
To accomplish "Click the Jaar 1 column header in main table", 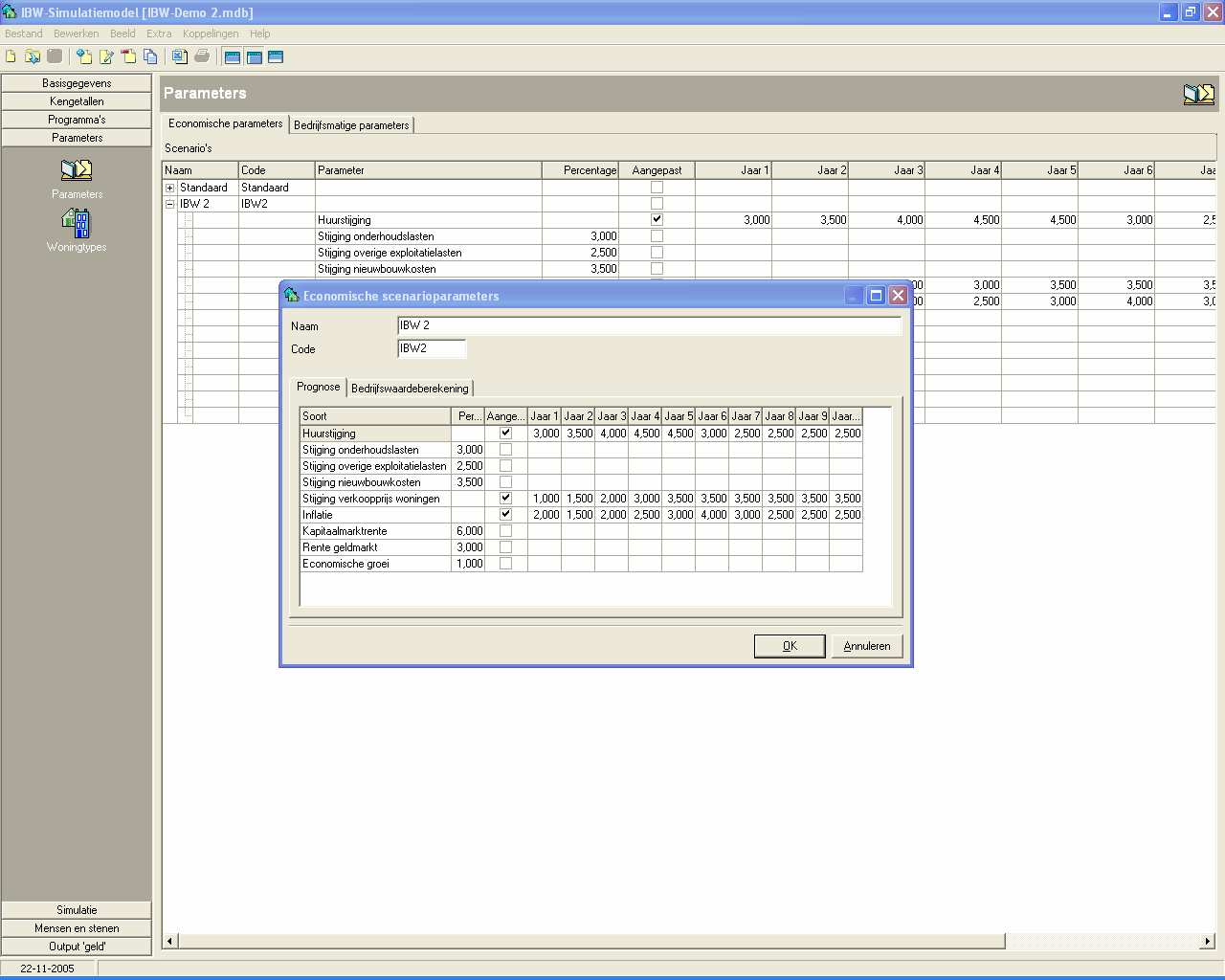I will [733, 170].
